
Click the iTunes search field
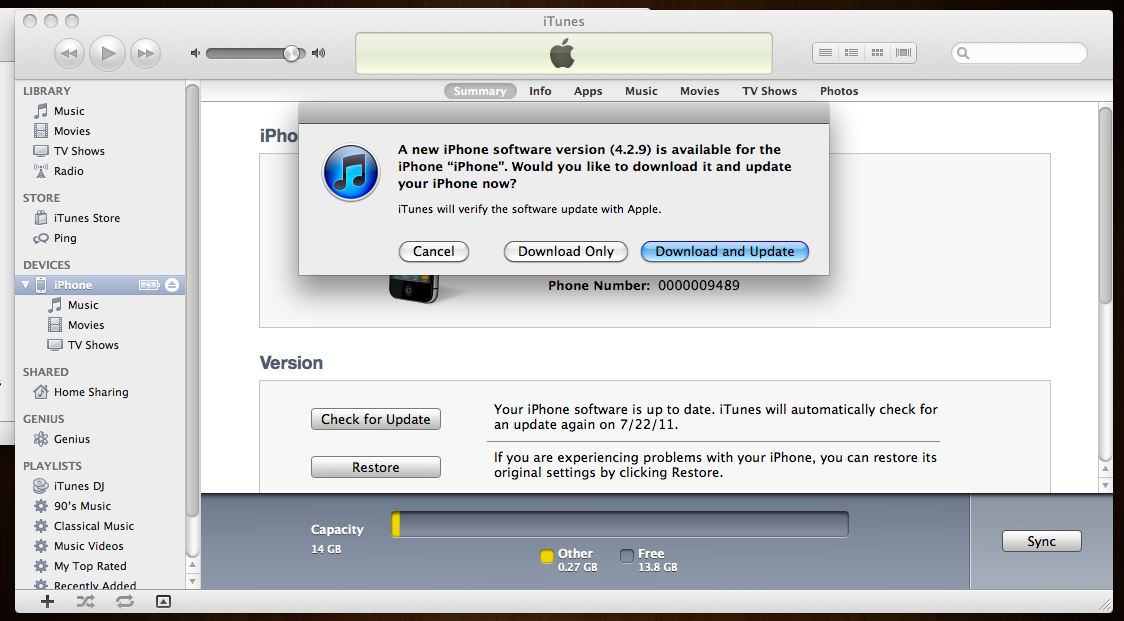tap(1019, 52)
